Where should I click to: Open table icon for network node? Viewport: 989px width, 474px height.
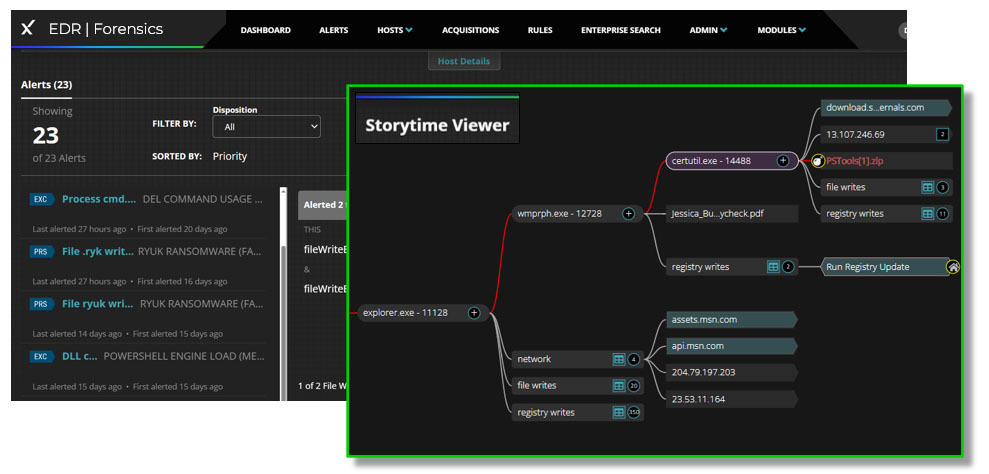[x=619, y=359]
